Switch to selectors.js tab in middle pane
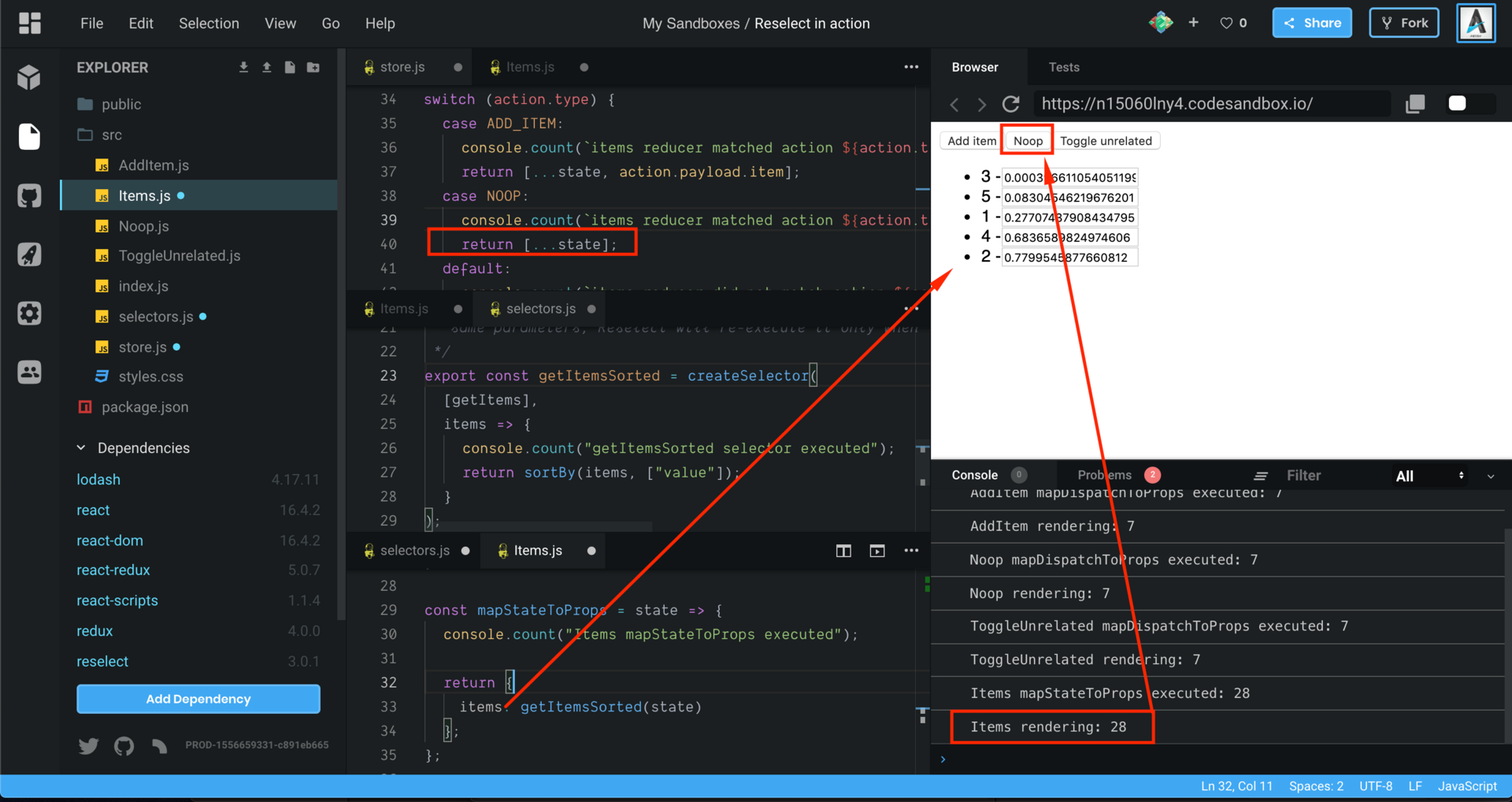 pos(541,309)
